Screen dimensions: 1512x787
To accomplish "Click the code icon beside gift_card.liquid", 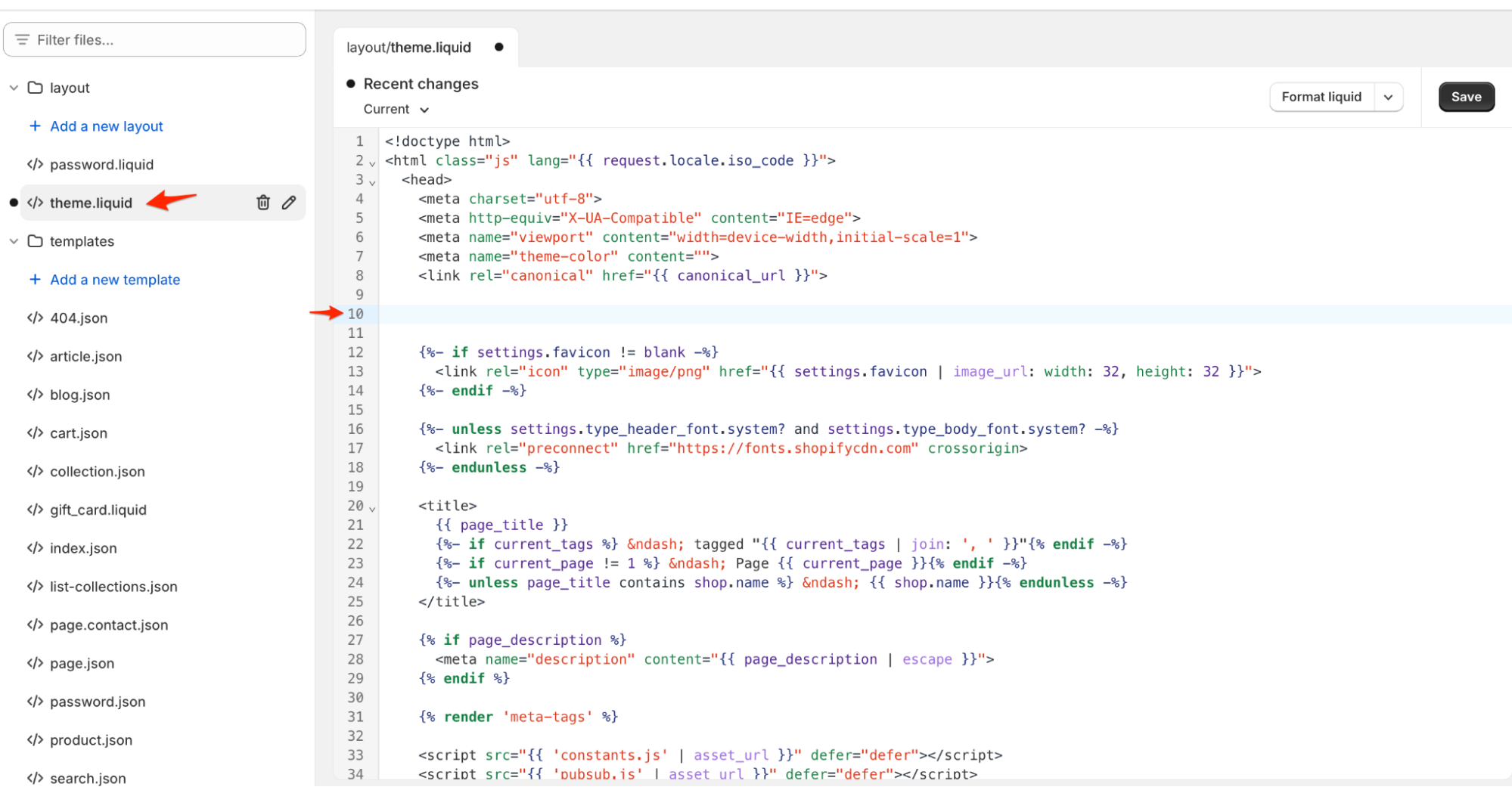I will point(35,510).
